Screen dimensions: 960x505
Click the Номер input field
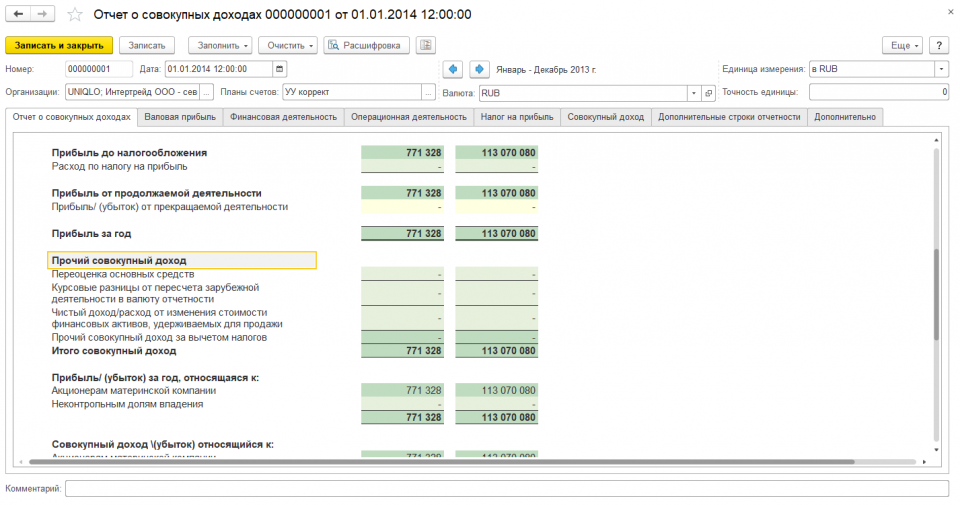click(99, 69)
